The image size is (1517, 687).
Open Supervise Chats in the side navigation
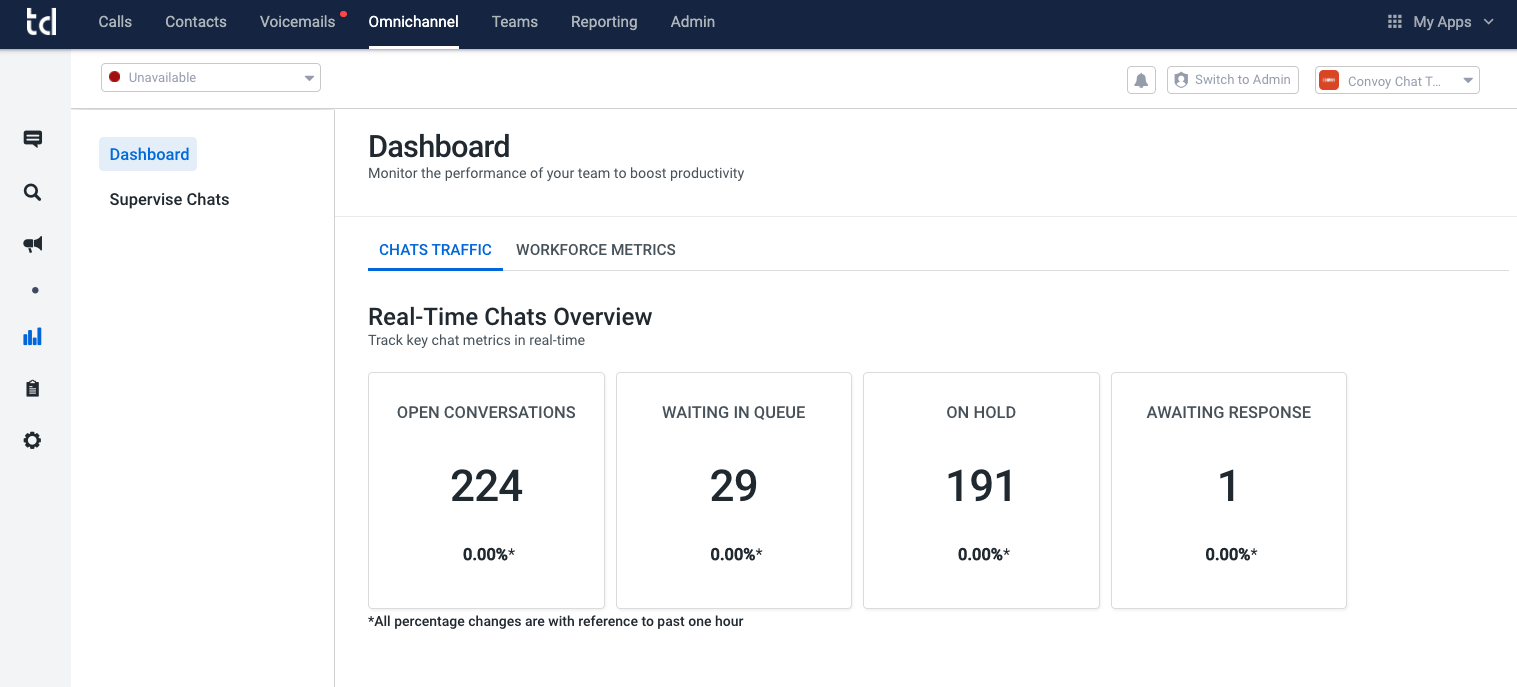pyautogui.click(x=169, y=199)
